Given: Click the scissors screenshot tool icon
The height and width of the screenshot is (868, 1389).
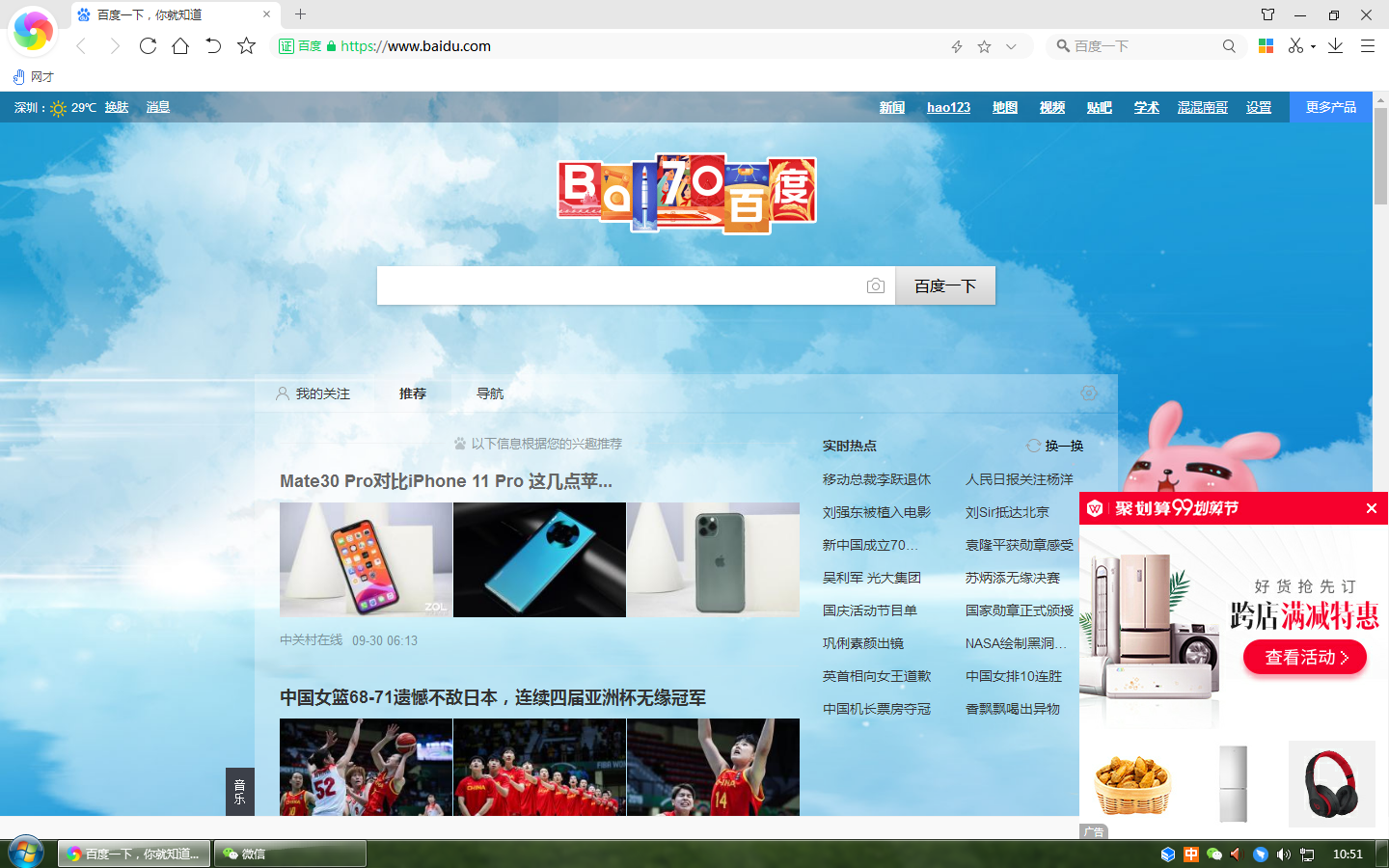Looking at the screenshot, I should (1295, 45).
